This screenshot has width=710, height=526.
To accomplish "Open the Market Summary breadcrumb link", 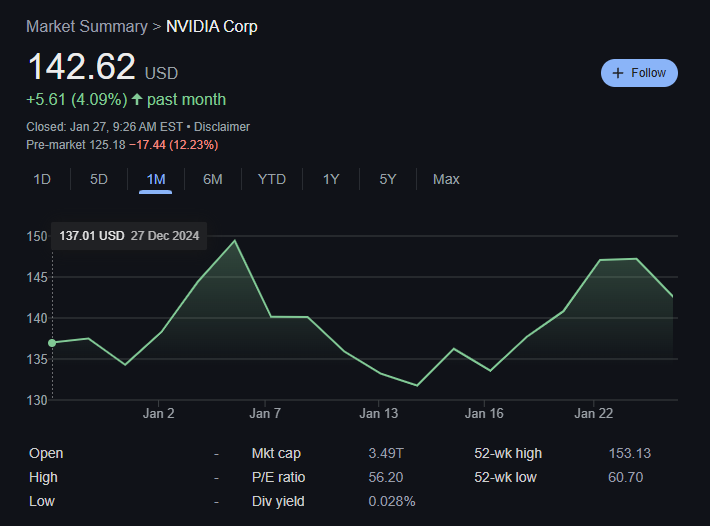I will [87, 27].
